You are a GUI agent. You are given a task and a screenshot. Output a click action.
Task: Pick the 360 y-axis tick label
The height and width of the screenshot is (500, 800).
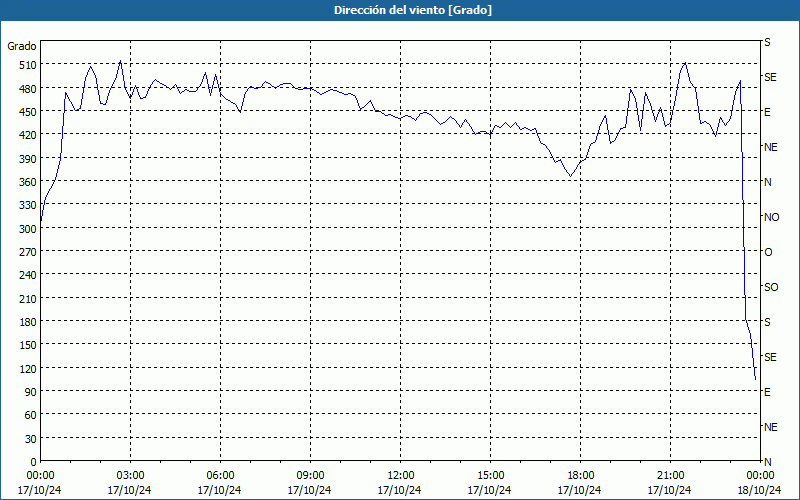[x=28, y=182]
